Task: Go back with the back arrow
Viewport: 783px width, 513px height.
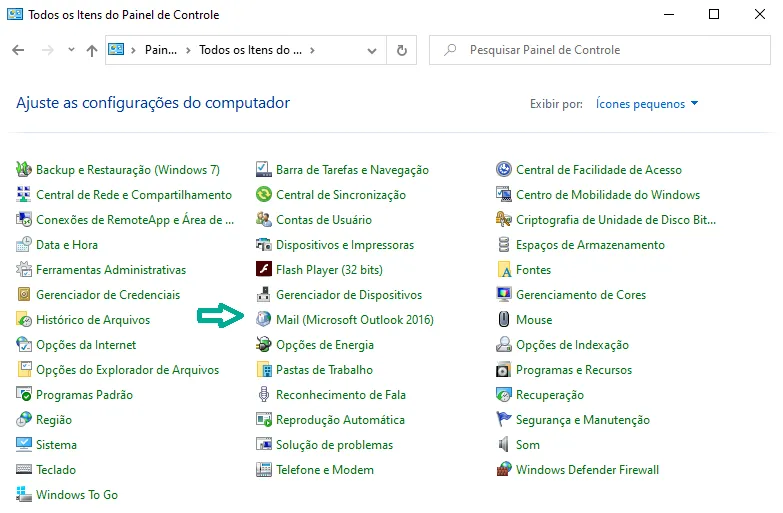Action: [18, 50]
